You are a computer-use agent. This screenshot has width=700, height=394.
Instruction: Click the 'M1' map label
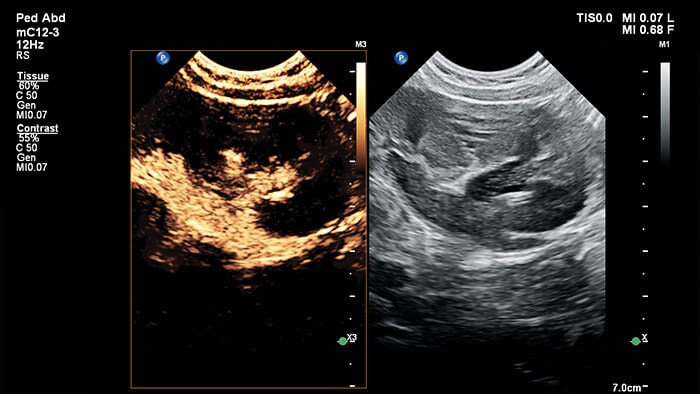(x=664, y=45)
